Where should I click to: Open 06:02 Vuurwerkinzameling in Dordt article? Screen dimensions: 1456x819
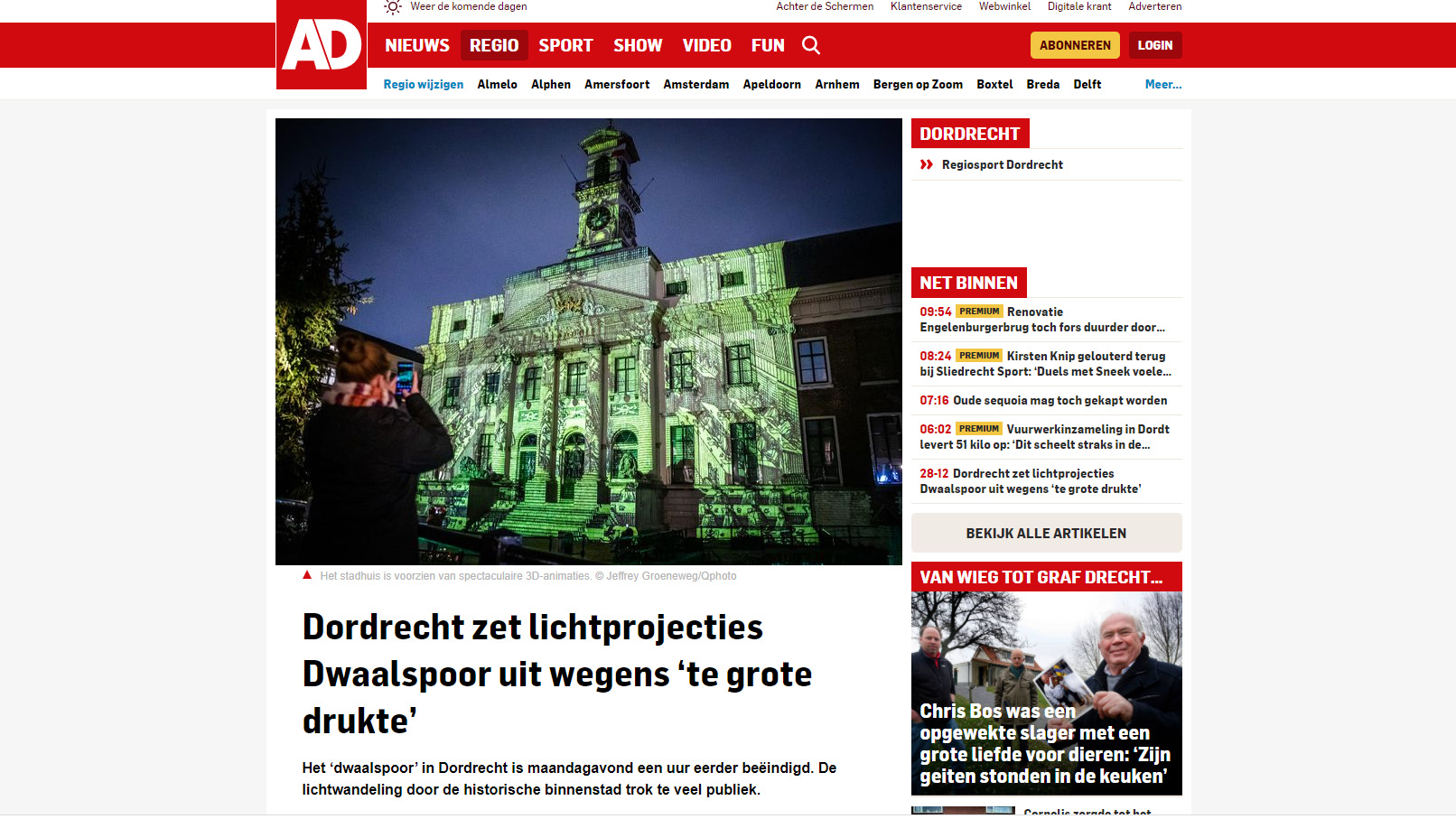1046,437
